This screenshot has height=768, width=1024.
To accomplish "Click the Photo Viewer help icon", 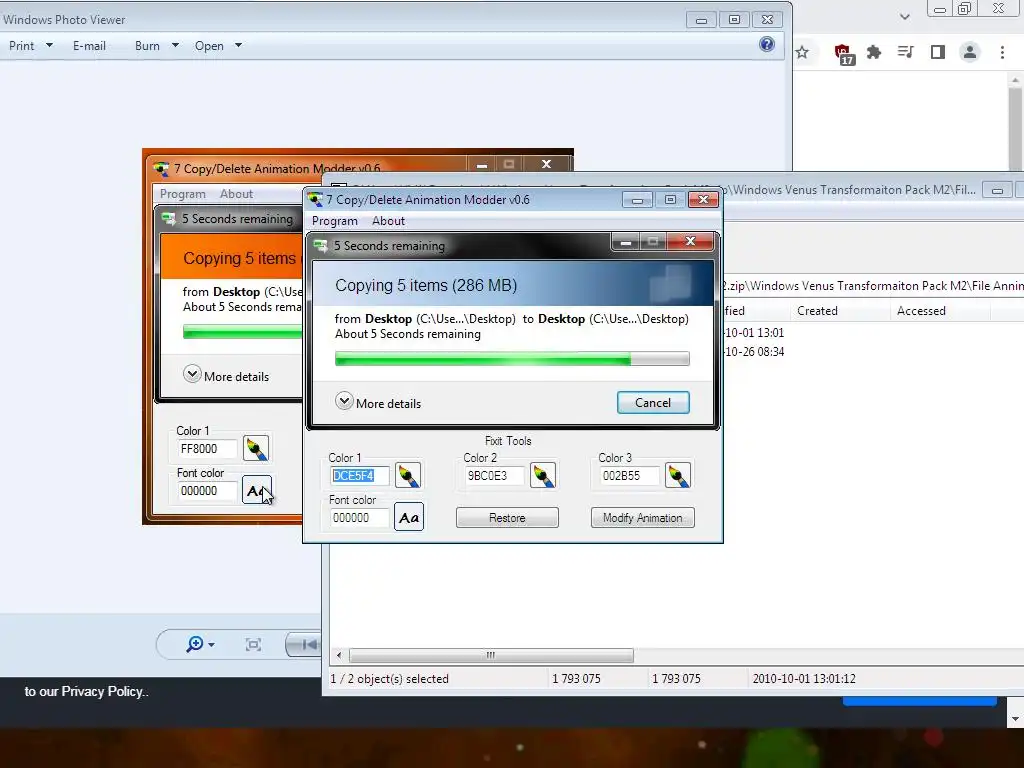I will tap(767, 44).
